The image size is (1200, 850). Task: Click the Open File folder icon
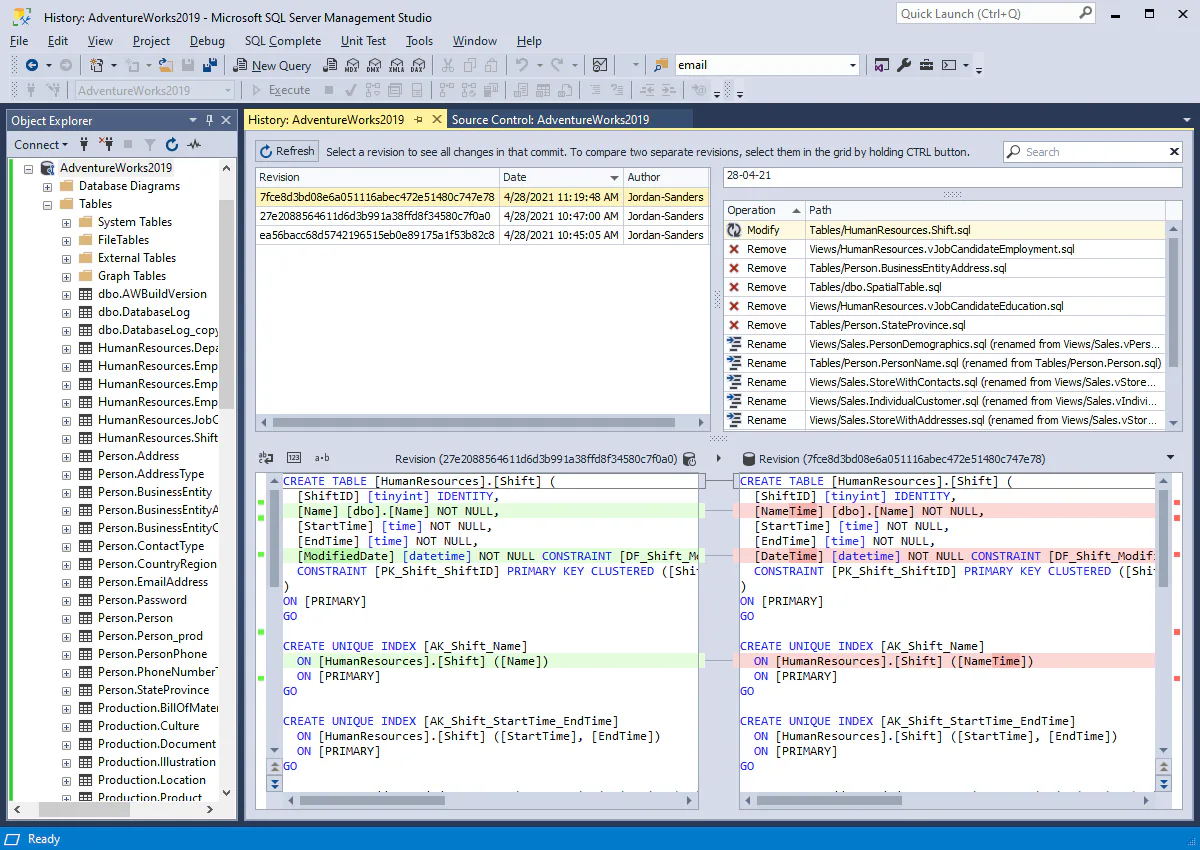pyautogui.click(x=166, y=65)
